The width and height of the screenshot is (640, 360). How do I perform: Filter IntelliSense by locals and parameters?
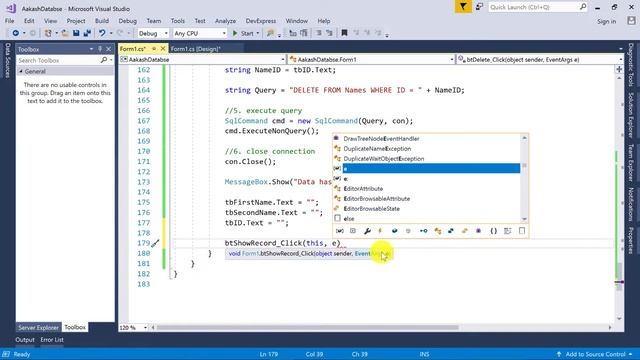click(339, 231)
